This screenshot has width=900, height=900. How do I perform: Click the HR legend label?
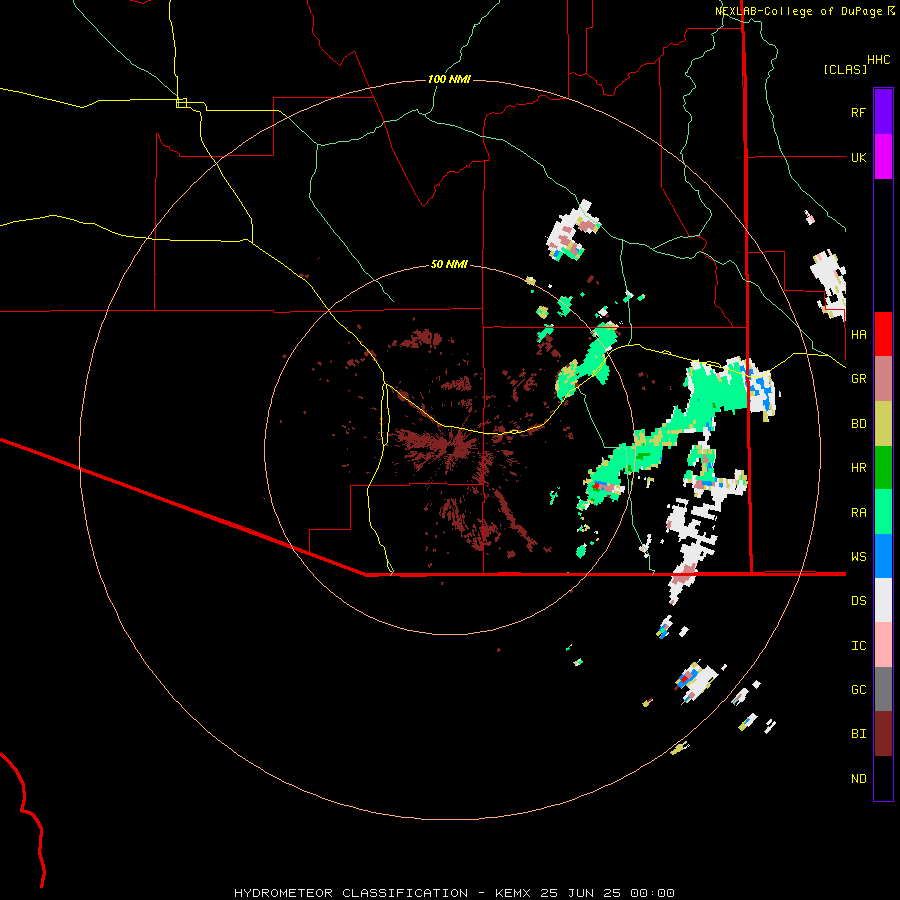point(858,467)
